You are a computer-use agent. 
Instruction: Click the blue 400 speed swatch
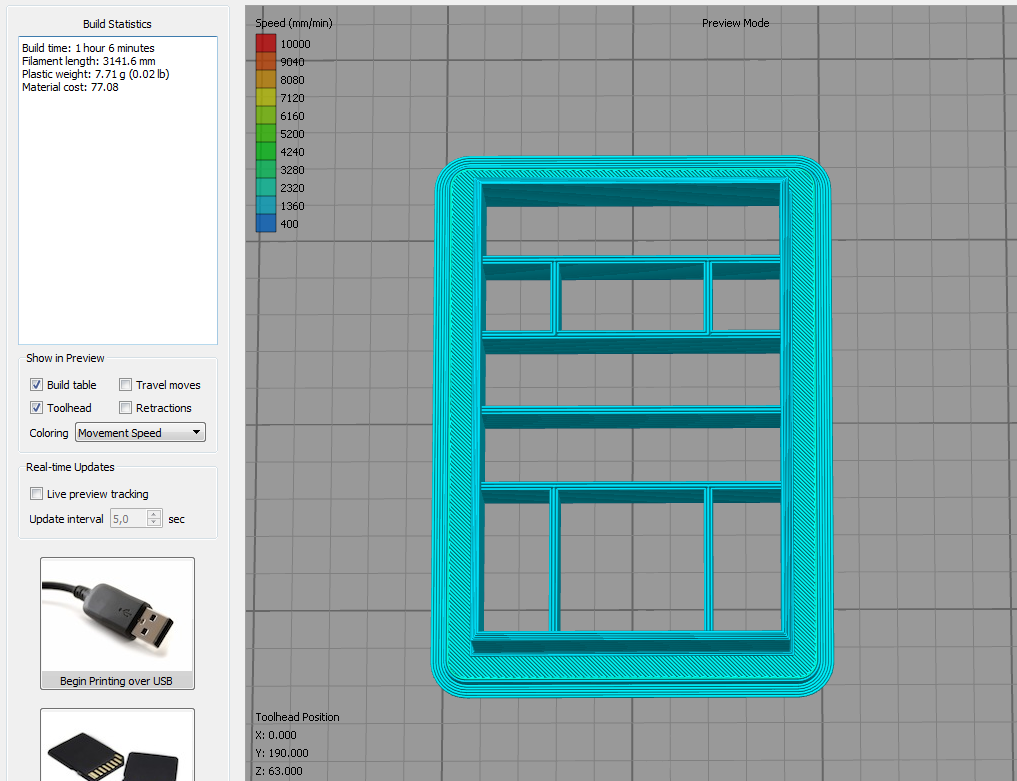coord(265,224)
